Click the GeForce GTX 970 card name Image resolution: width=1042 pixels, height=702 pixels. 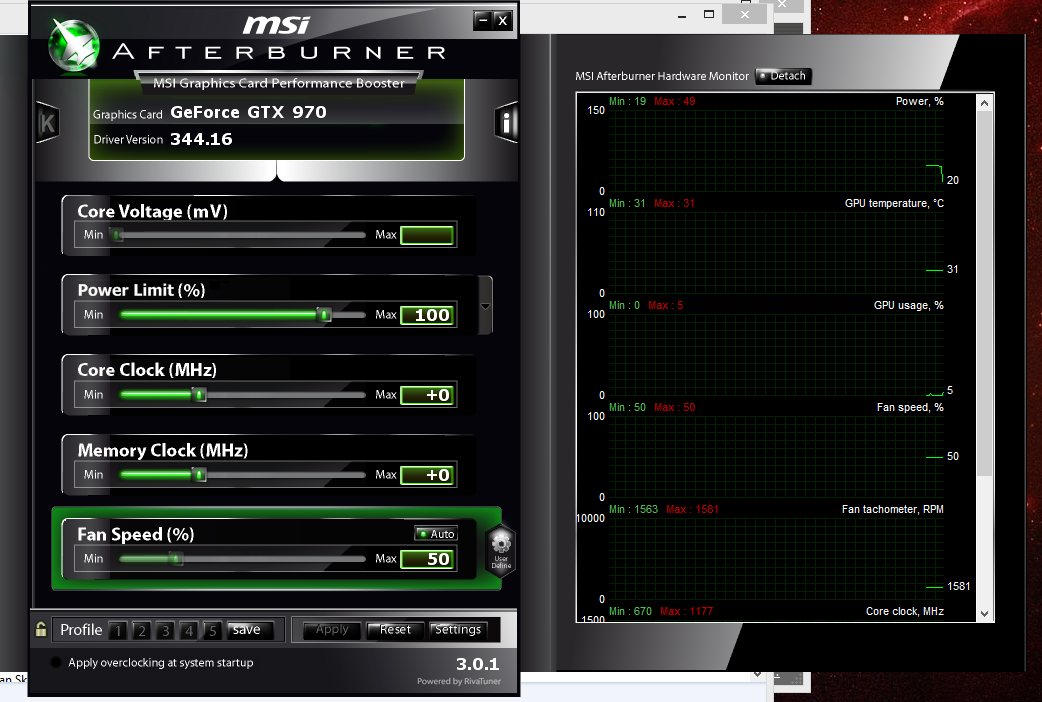pos(249,112)
